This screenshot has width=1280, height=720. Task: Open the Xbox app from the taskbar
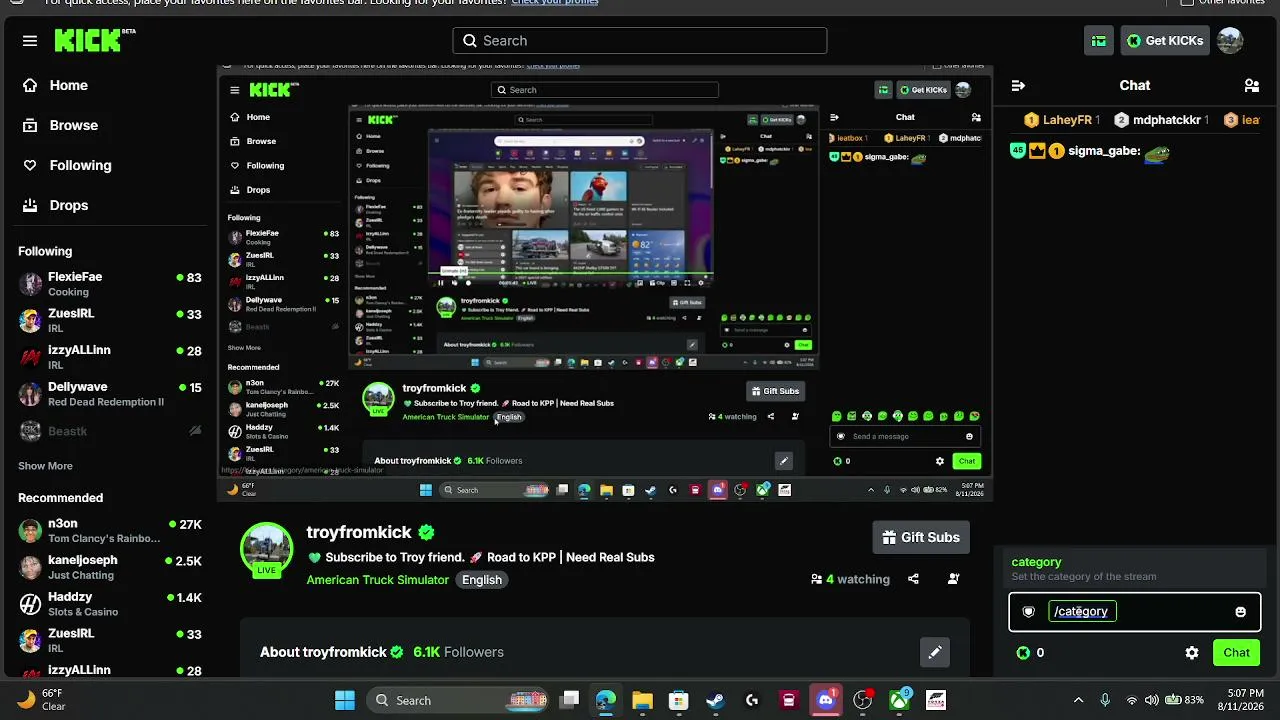(x=900, y=700)
